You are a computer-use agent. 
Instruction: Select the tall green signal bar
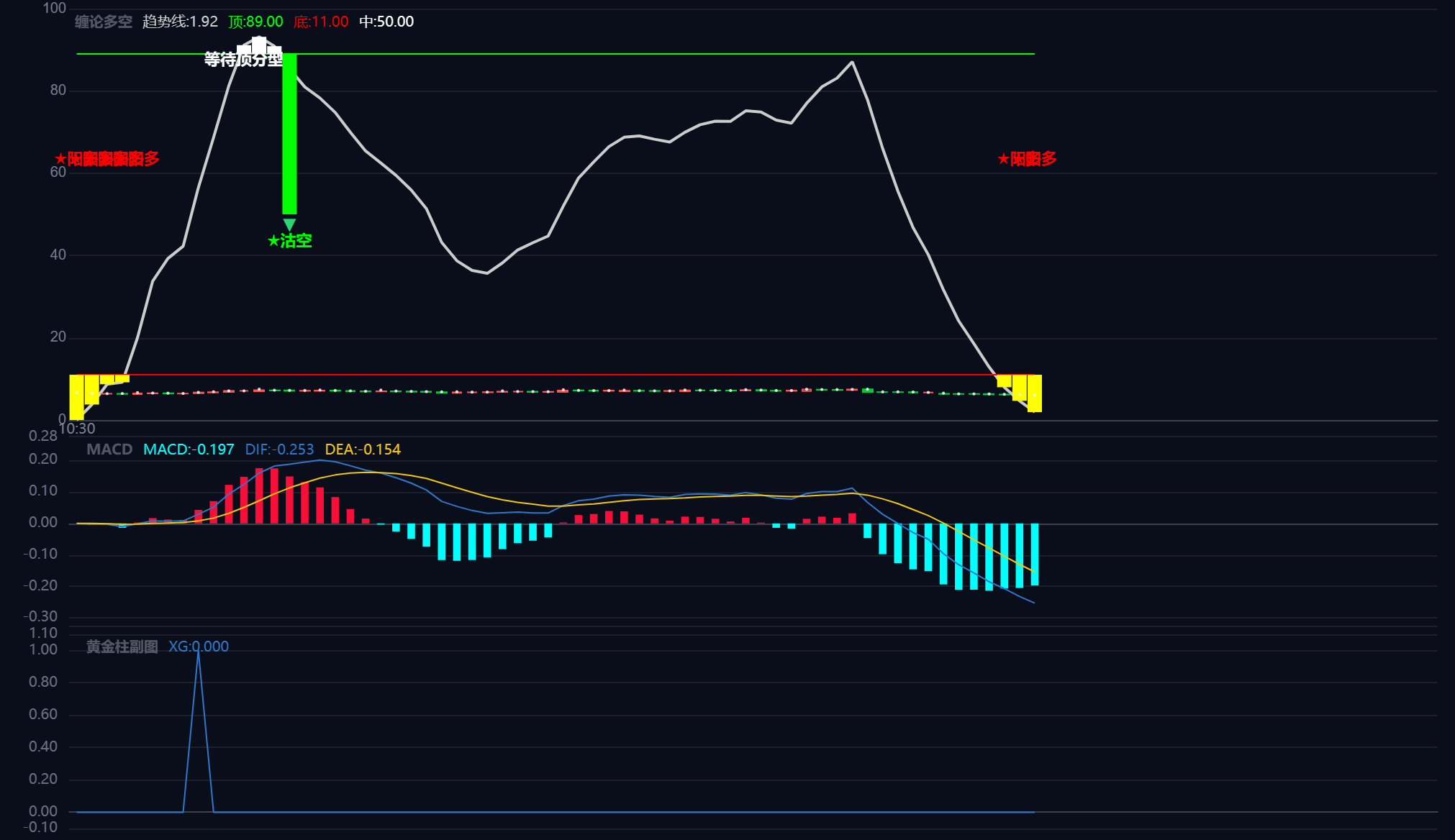pos(289,134)
